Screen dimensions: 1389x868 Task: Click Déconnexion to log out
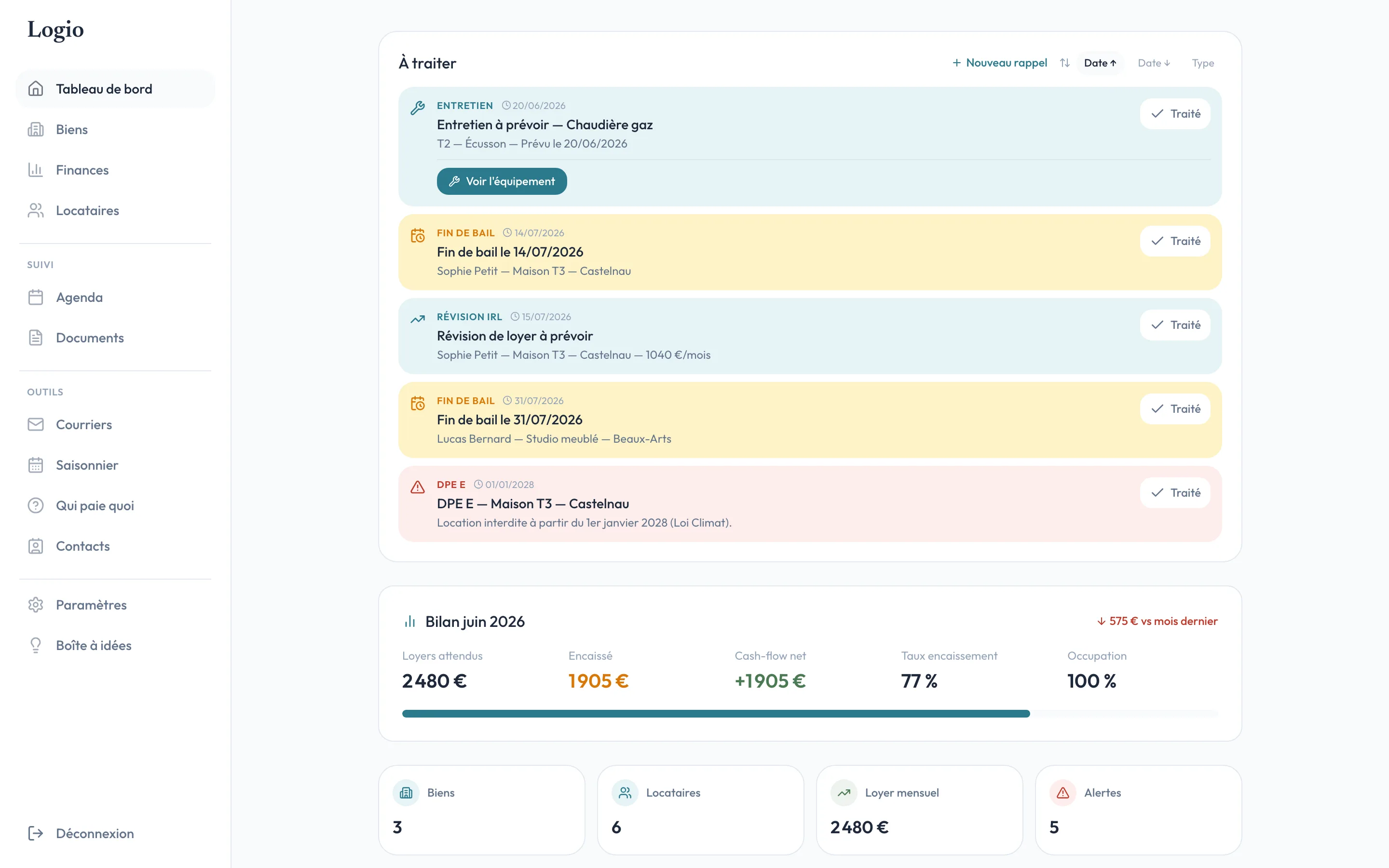115,833
